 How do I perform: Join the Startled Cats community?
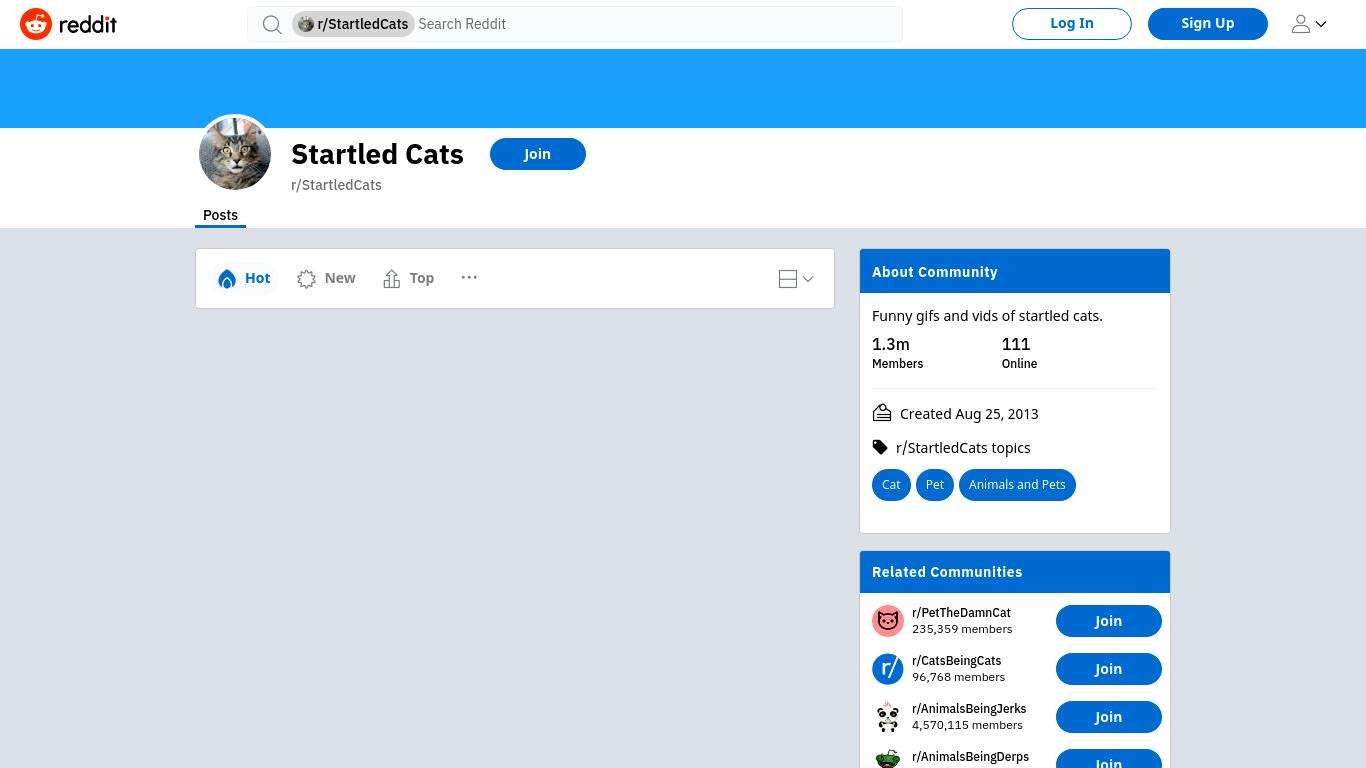click(538, 154)
